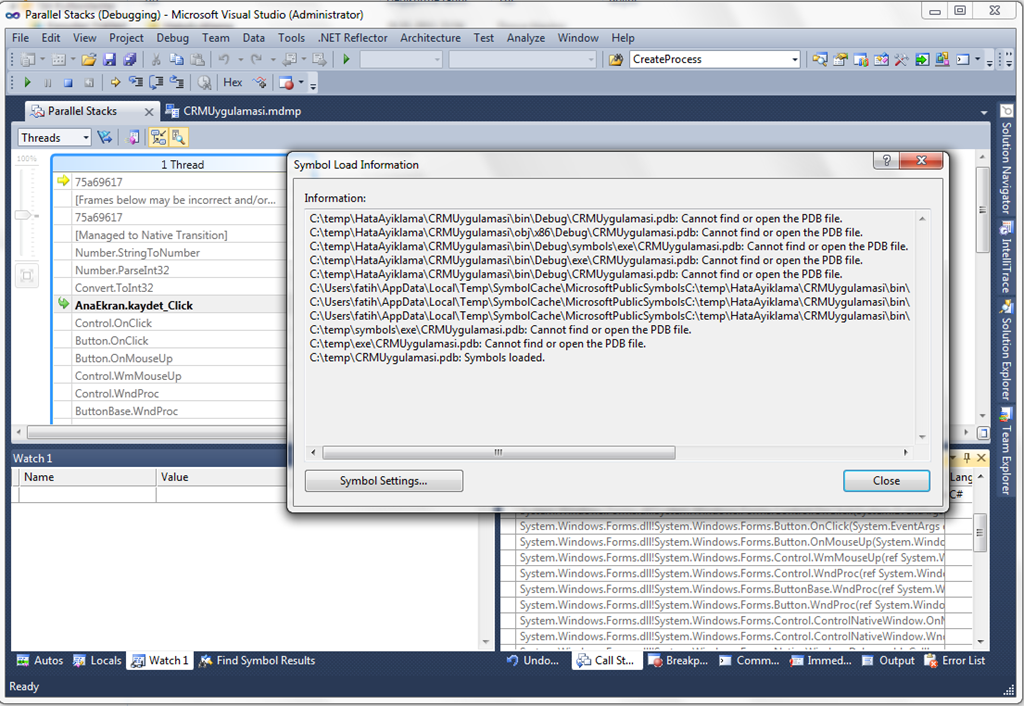Toggle Hex display mode
Image resolution: width=1024 pixels, height=706 pixels.
(232, 82)
